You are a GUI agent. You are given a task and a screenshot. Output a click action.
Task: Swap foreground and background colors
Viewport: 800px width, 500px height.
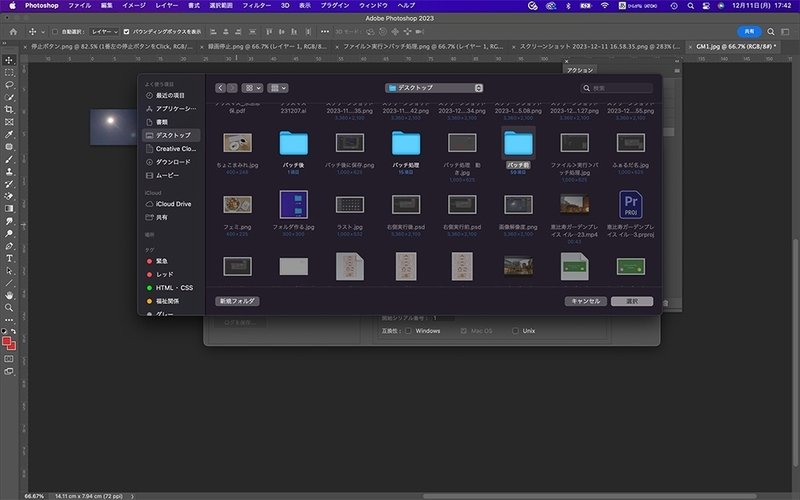click(x=13, y=331)
